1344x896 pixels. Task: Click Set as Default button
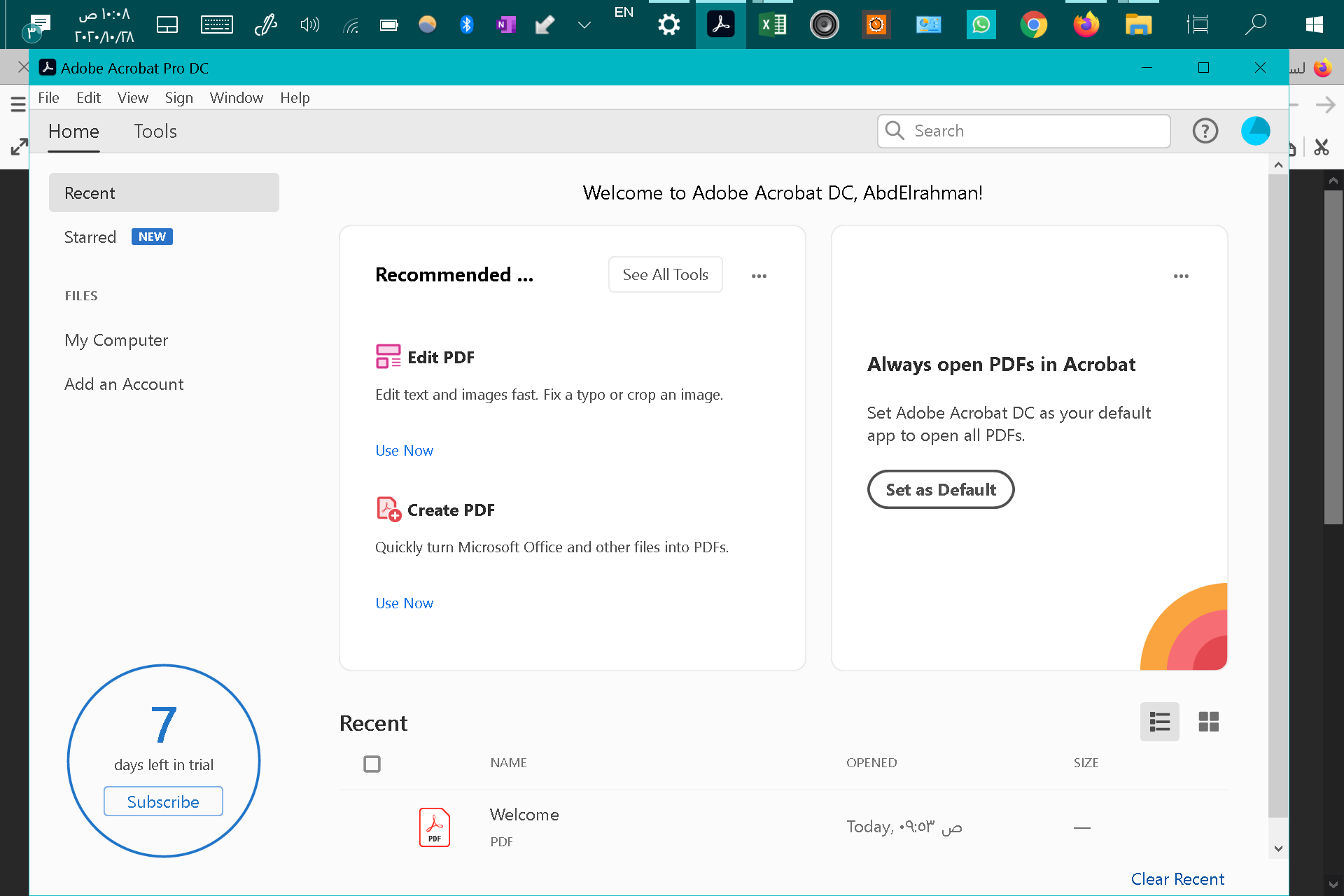940,489
